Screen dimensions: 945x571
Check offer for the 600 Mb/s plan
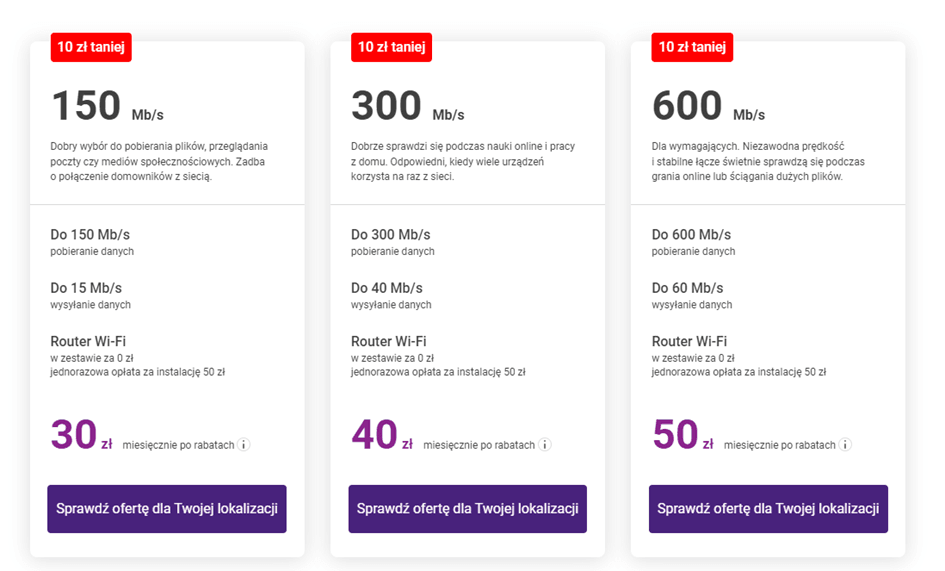pos(768,509)
